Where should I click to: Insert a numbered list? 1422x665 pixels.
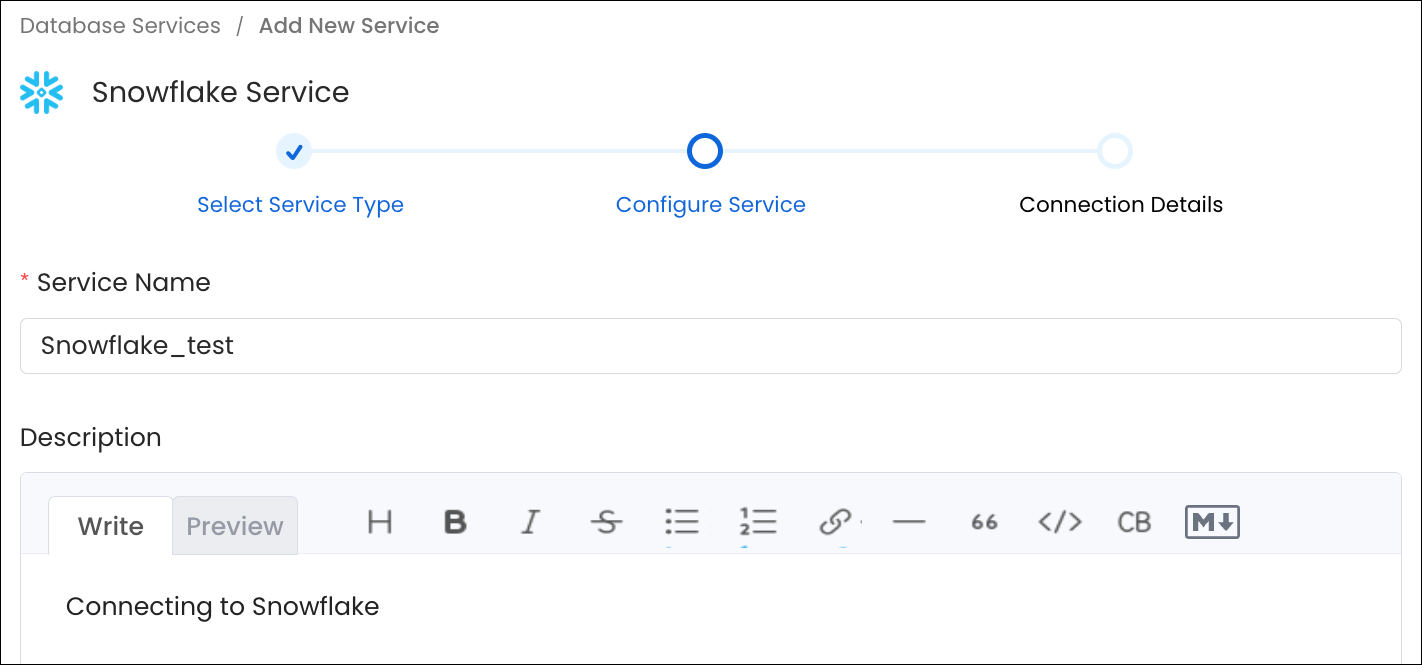click(x=759, y=521)
